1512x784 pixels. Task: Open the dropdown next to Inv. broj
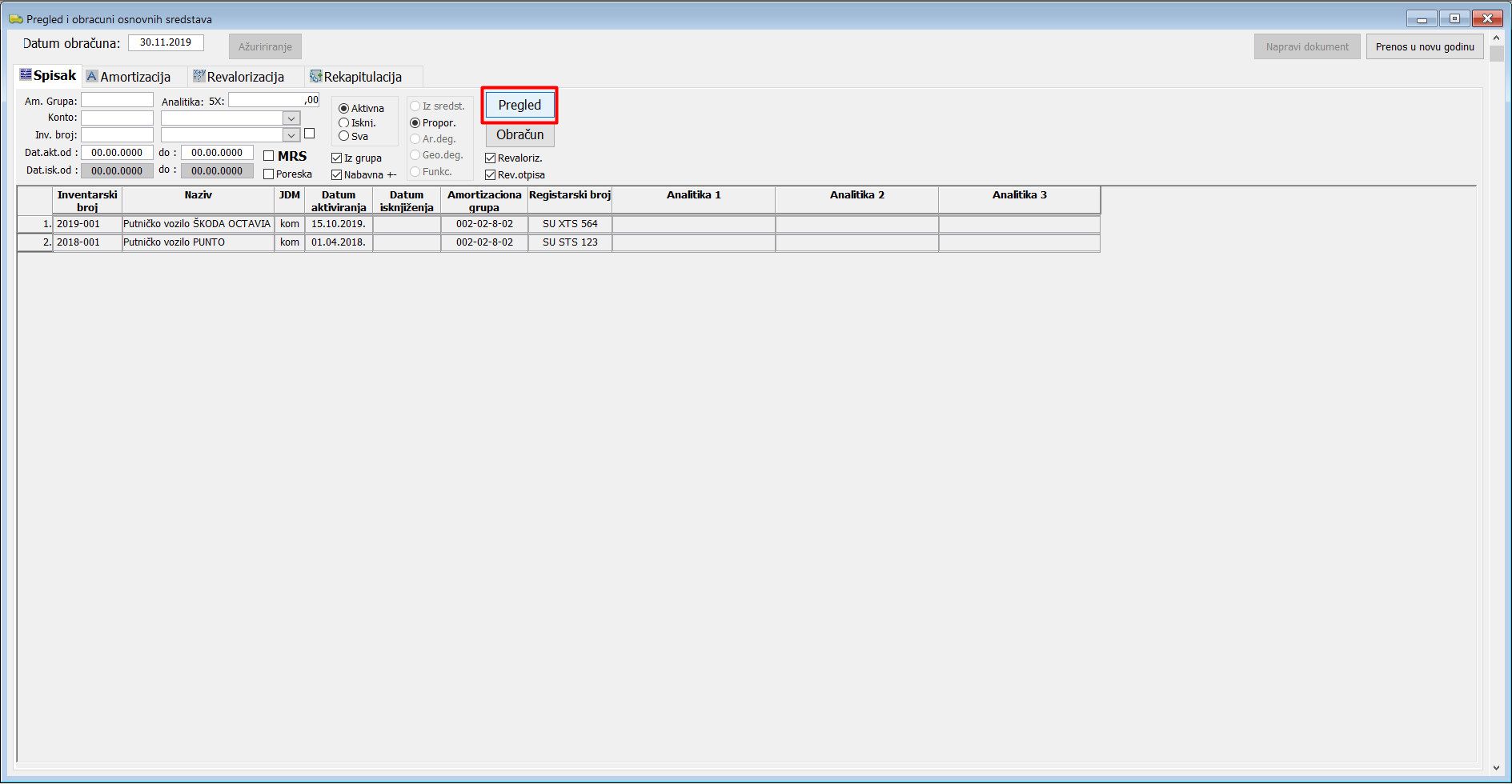pos(291,135)
